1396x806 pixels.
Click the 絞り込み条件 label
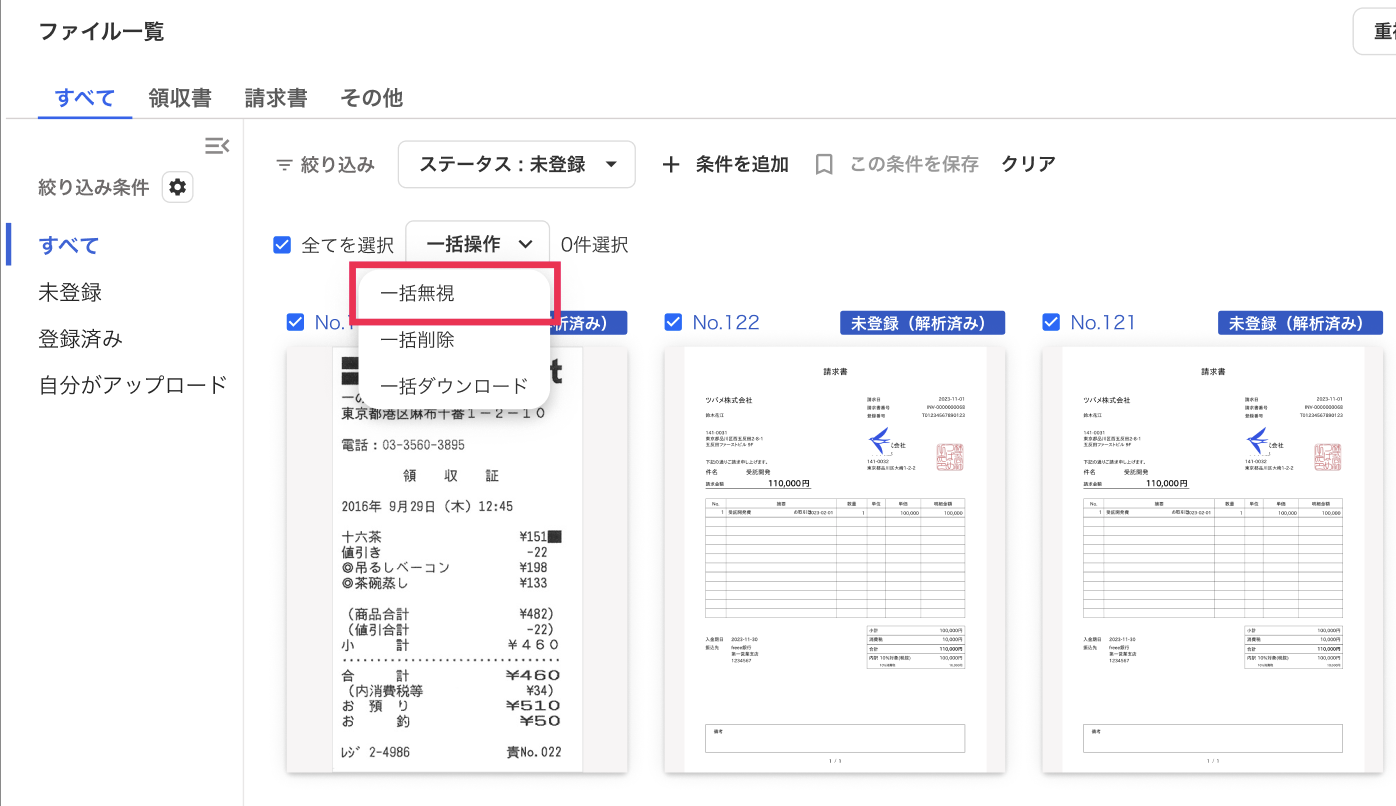point(94,187)
